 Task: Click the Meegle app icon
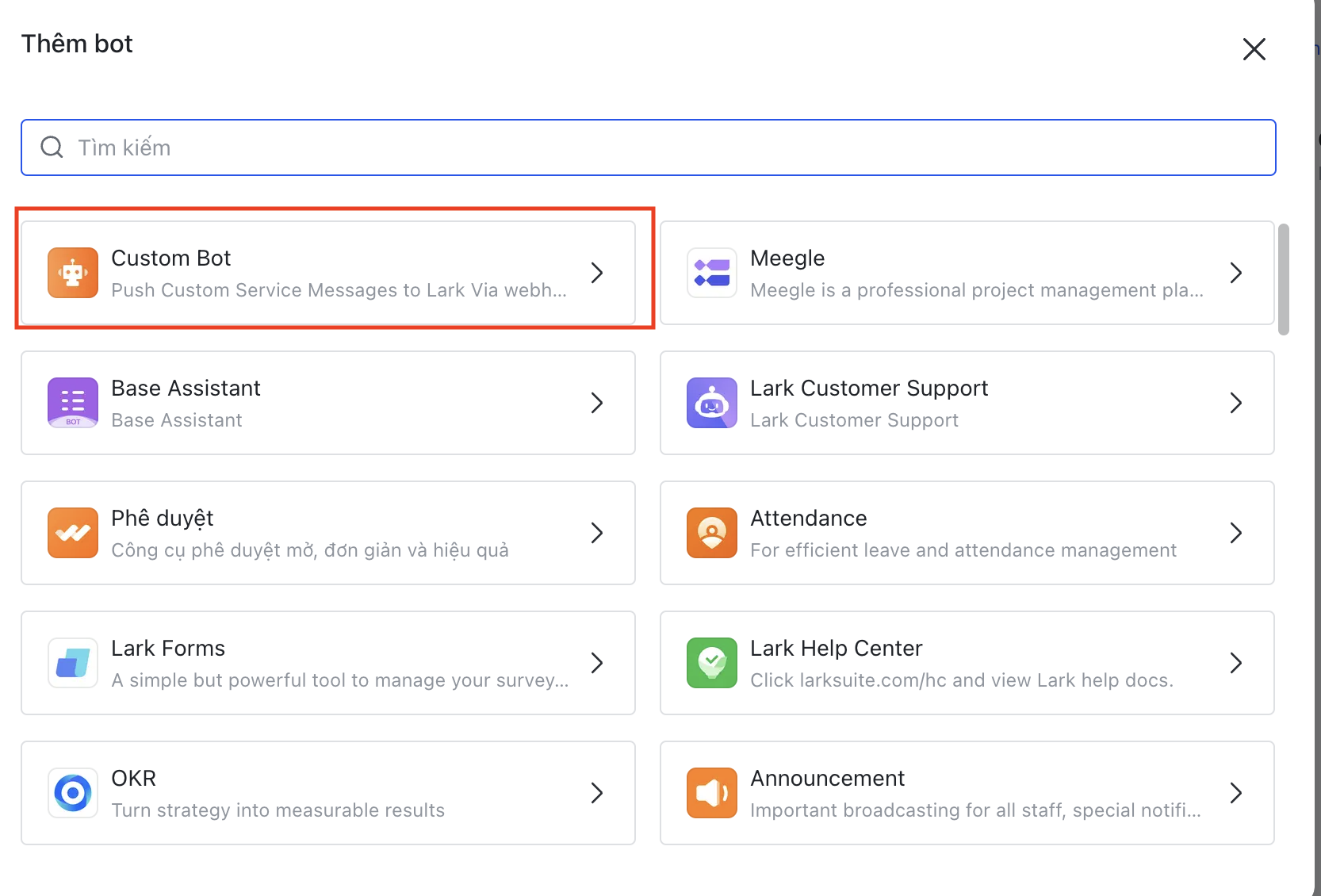pos(711,273)
